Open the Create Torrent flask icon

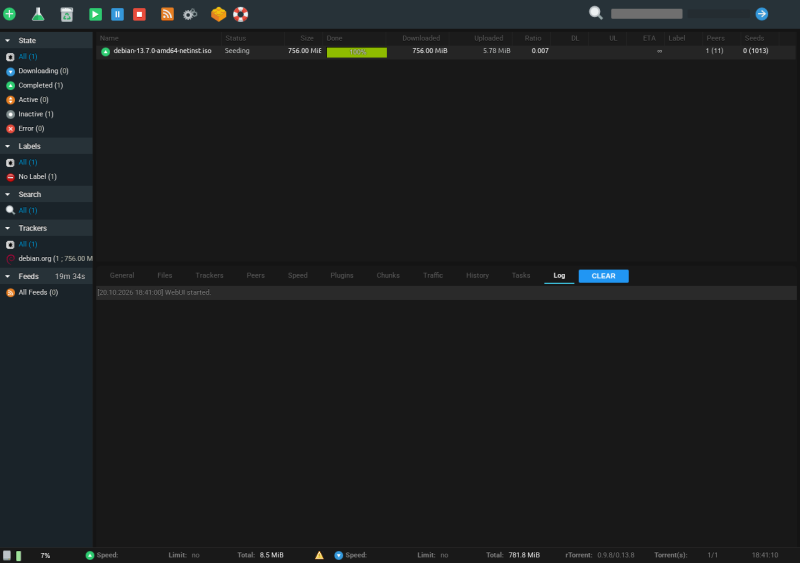click(38, 14)
